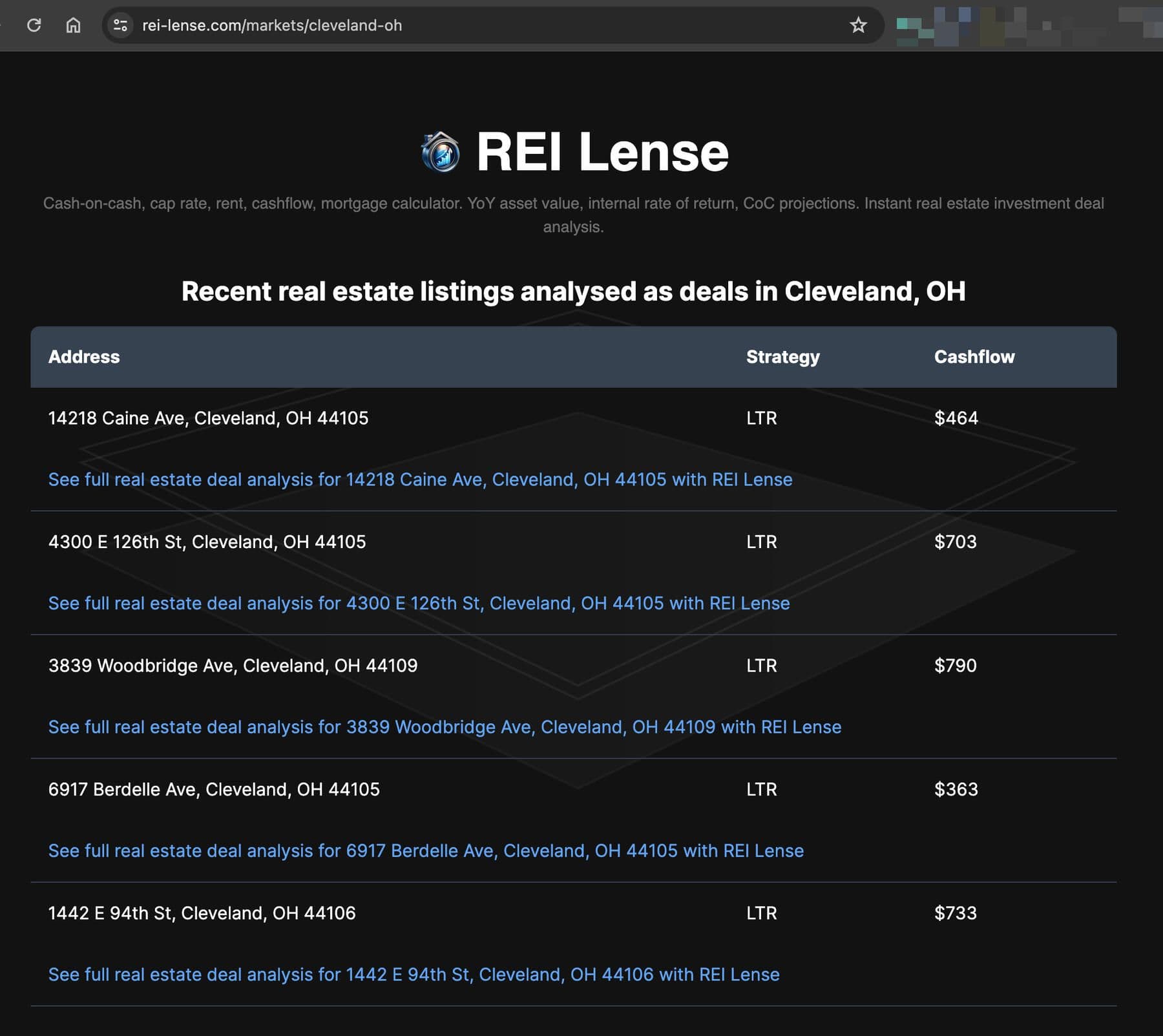Click the Strategy column header
Image resolution: width=1163 pixels, height=1036 pixels.
(x=783, y=357)
